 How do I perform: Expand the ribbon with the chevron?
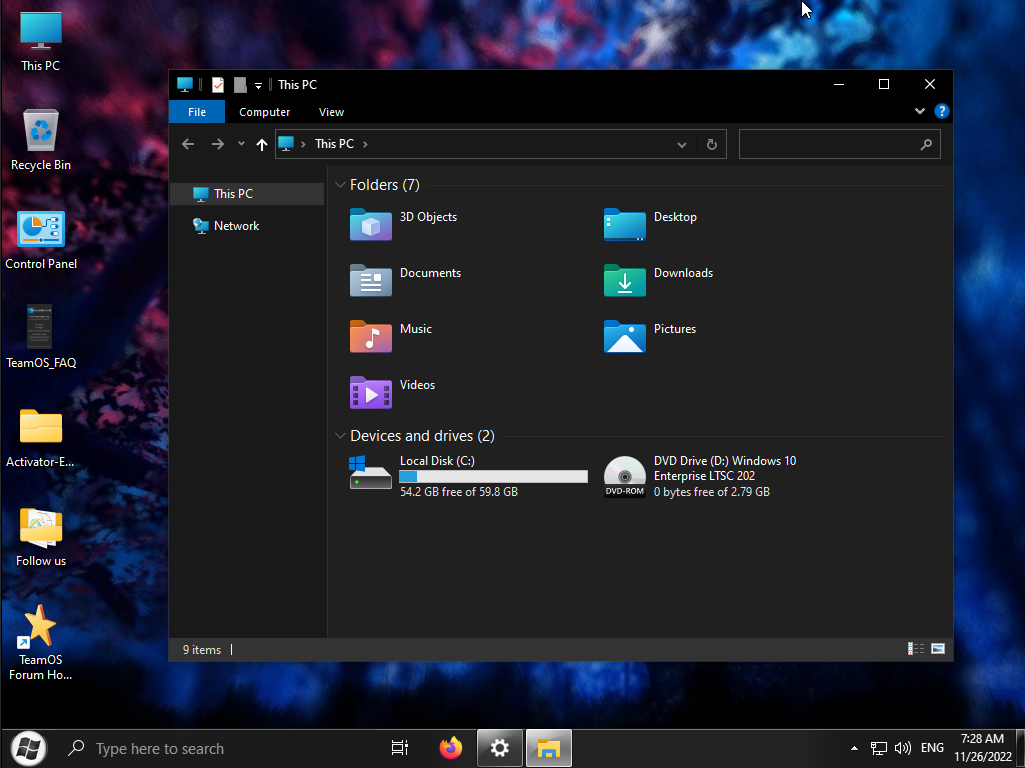[x=920, y=112]
